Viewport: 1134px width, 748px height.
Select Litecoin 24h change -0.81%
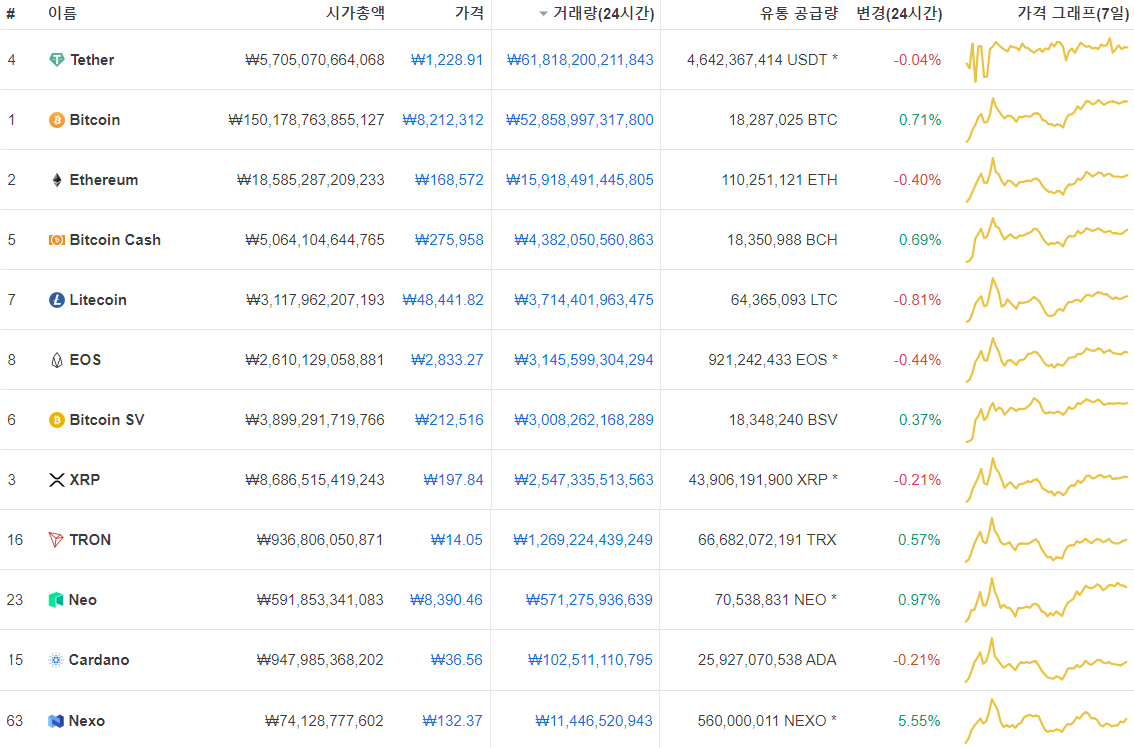tap(918, 300)
